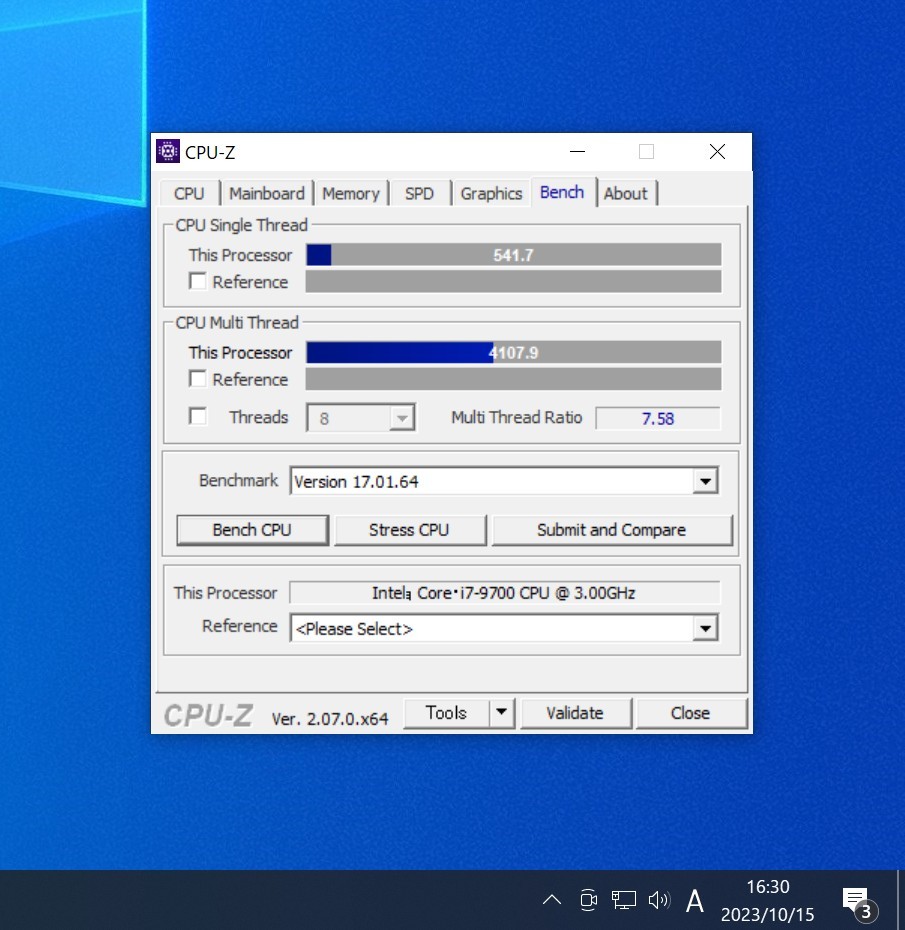This screenshot has height=930, width=905.
Task: Click the Multi Thread Reference bar
Action: 514,379
